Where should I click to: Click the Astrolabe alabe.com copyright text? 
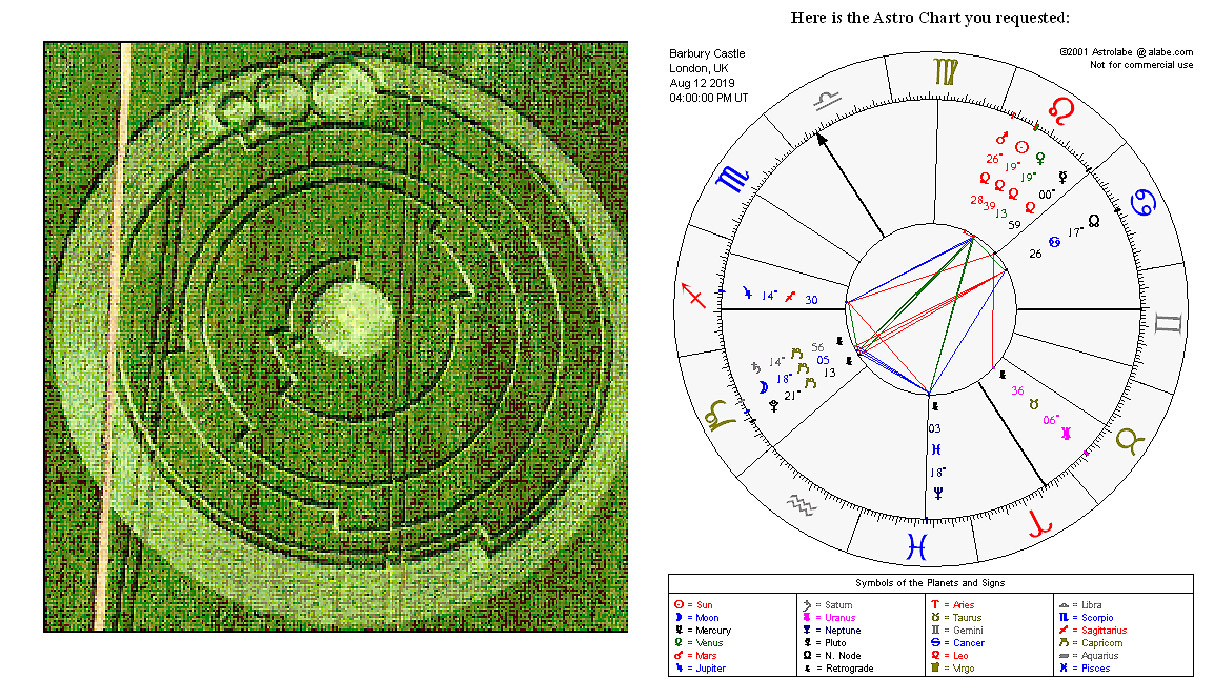click(1127, 51)
